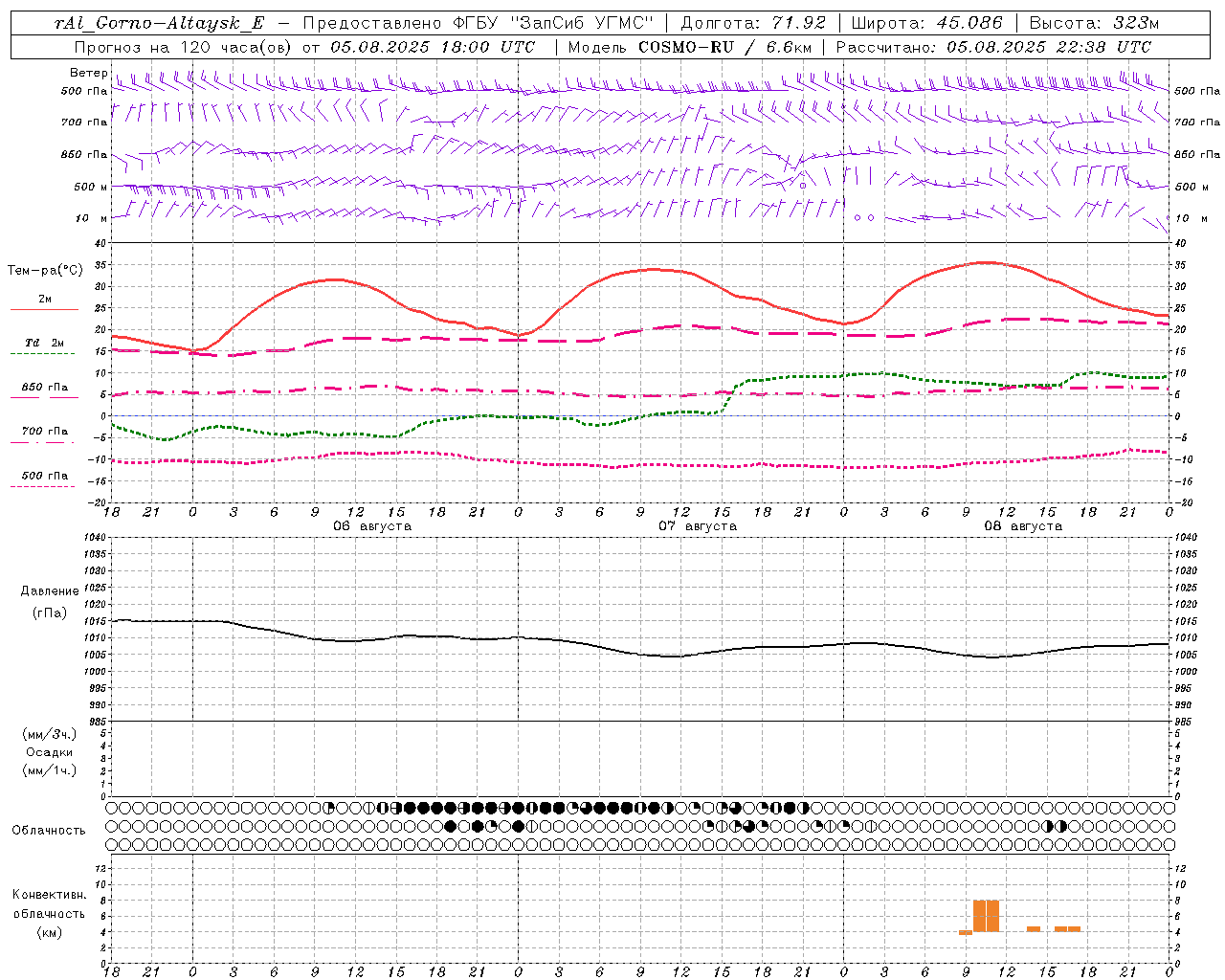Click the short orange convective bar near 14h
The image size is (1225, 980).
click(x=1034, y=929)
